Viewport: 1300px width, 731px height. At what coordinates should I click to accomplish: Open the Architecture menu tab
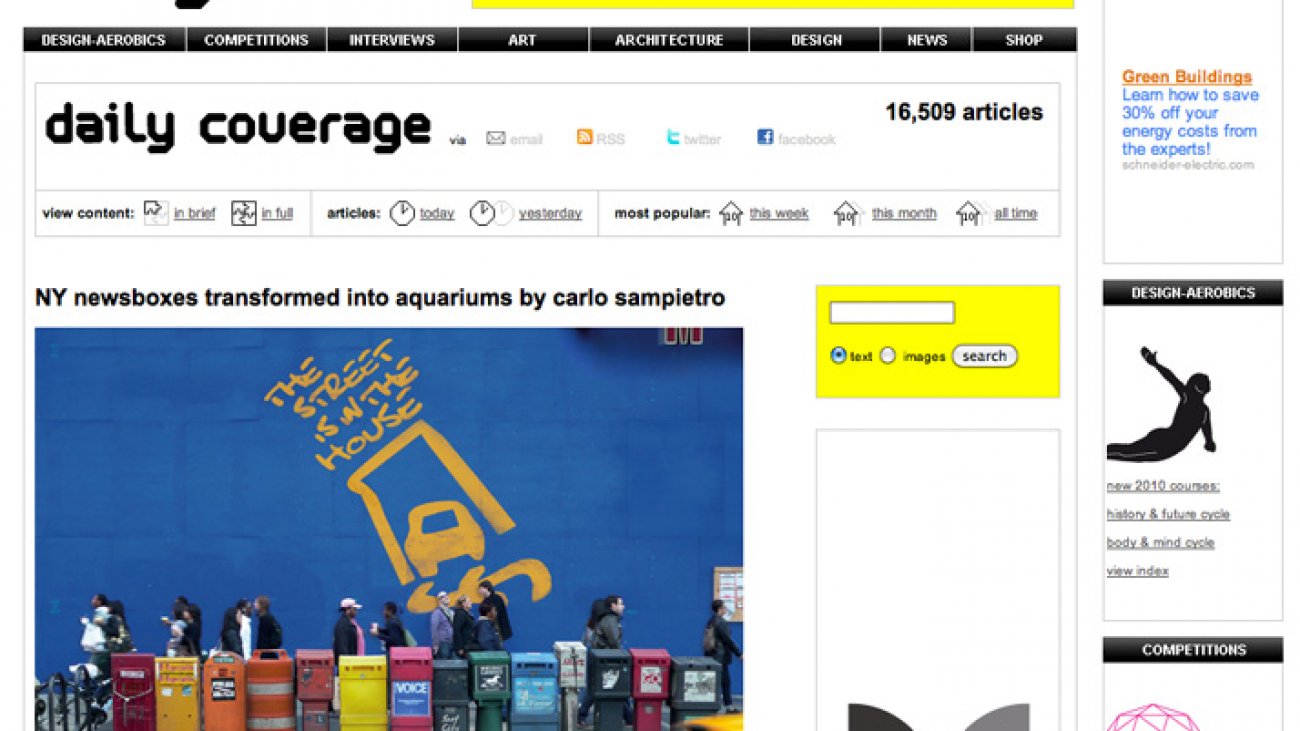tap(669, 40)
